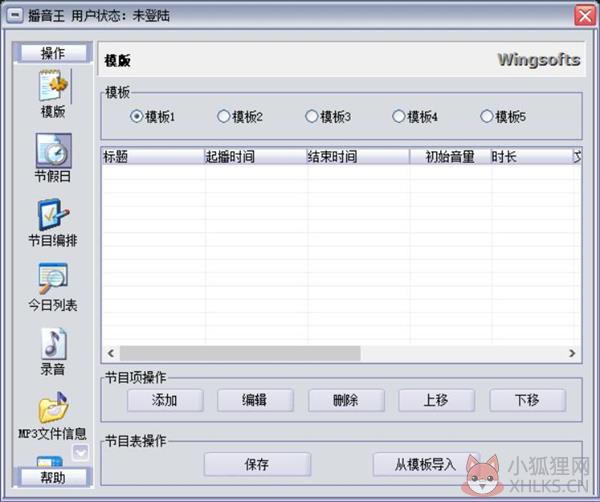The image size is (600, 502).
Task: Sort by the 标题 column header
Action: 153,156
